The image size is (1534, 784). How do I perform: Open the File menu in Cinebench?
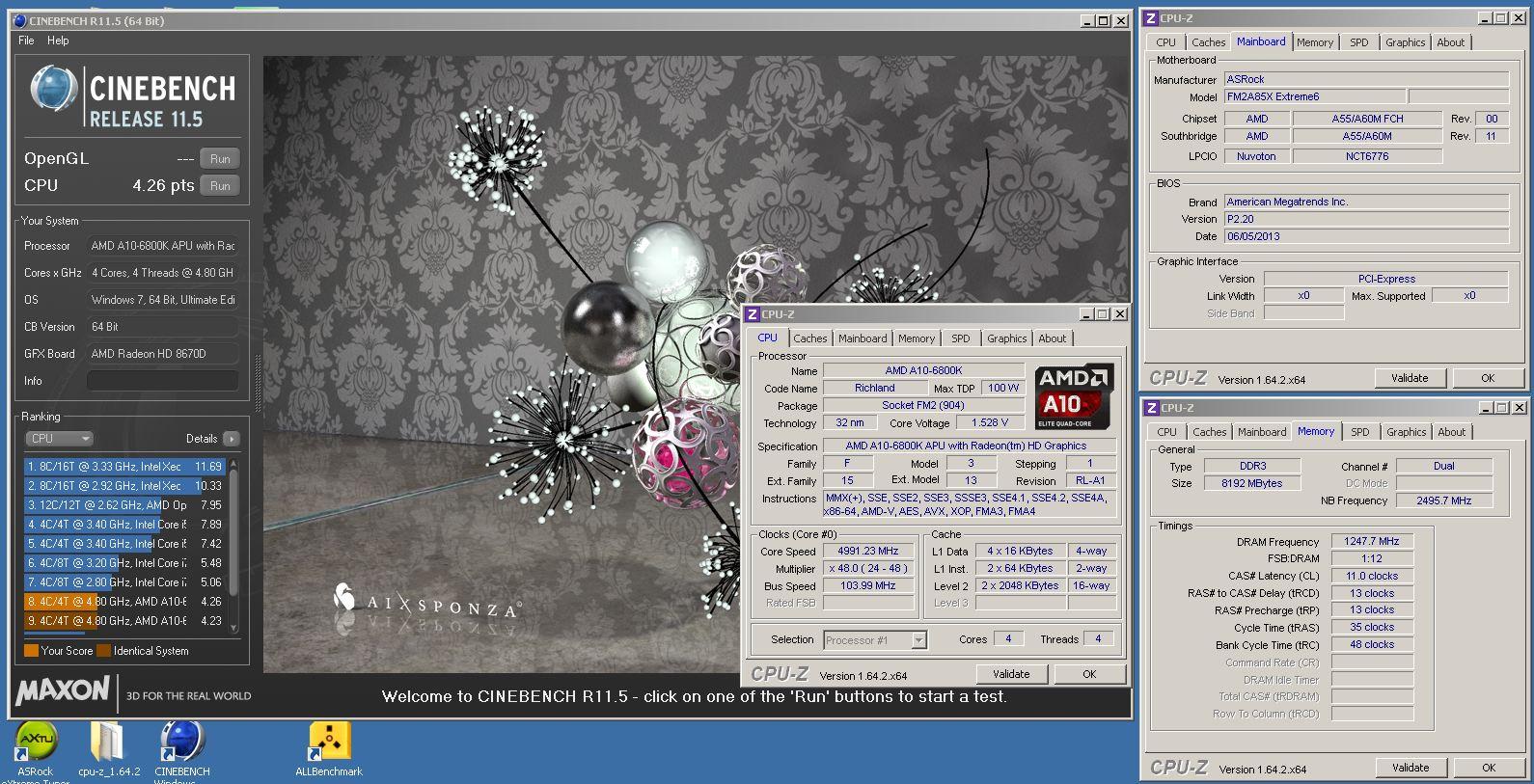(x=26, y=41)
